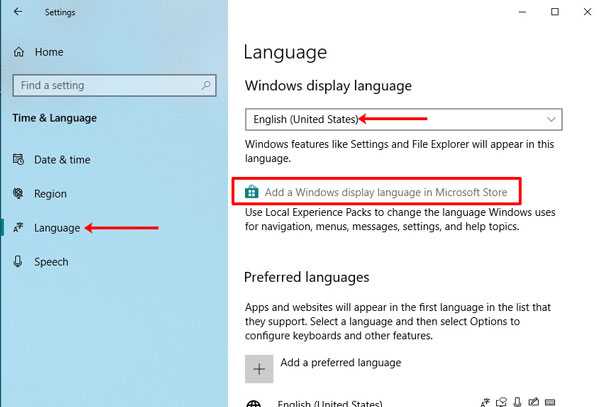The image size is (600, 407).
Task: Go back using the back arrow
Action: (18, 11)
